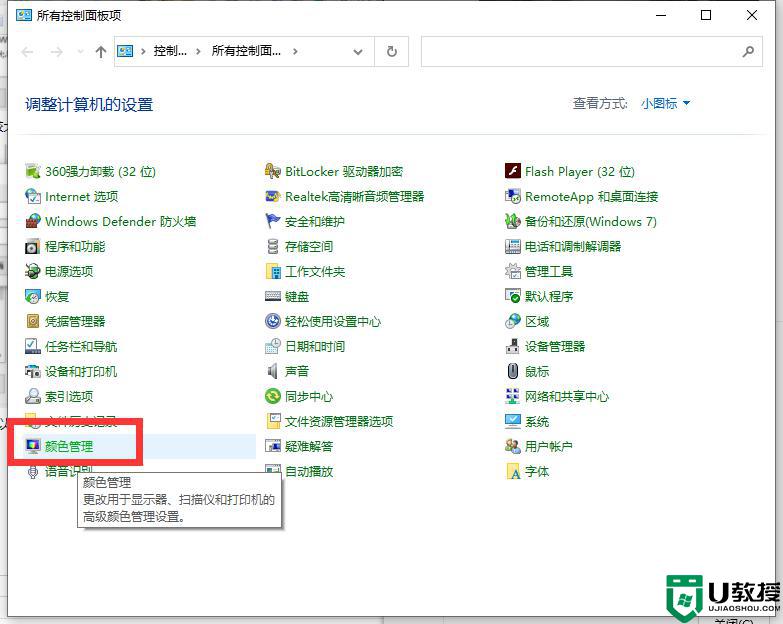This screenshot has width=783, height=624.
Task: Maximize the 所有控制面板项 window
Action: pyautogui.click(x=706, y=15)
